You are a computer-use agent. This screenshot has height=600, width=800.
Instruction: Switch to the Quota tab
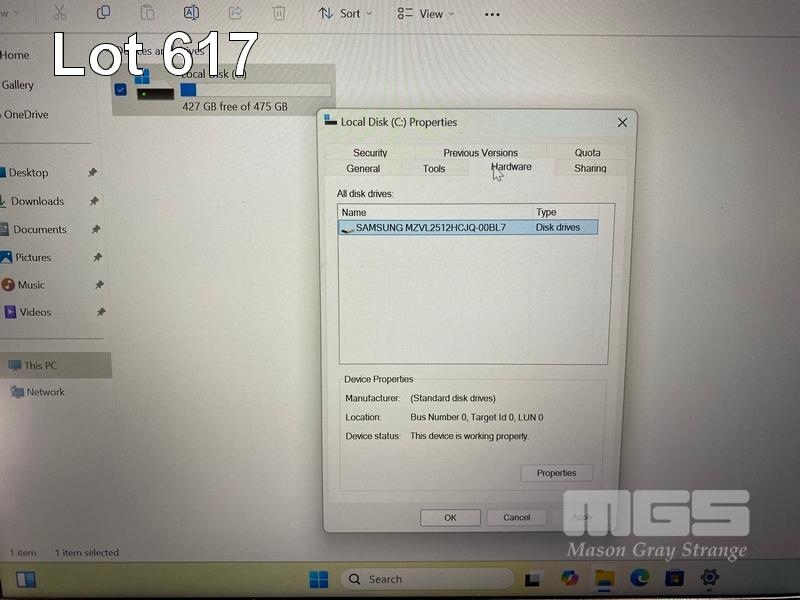(587, 153)
